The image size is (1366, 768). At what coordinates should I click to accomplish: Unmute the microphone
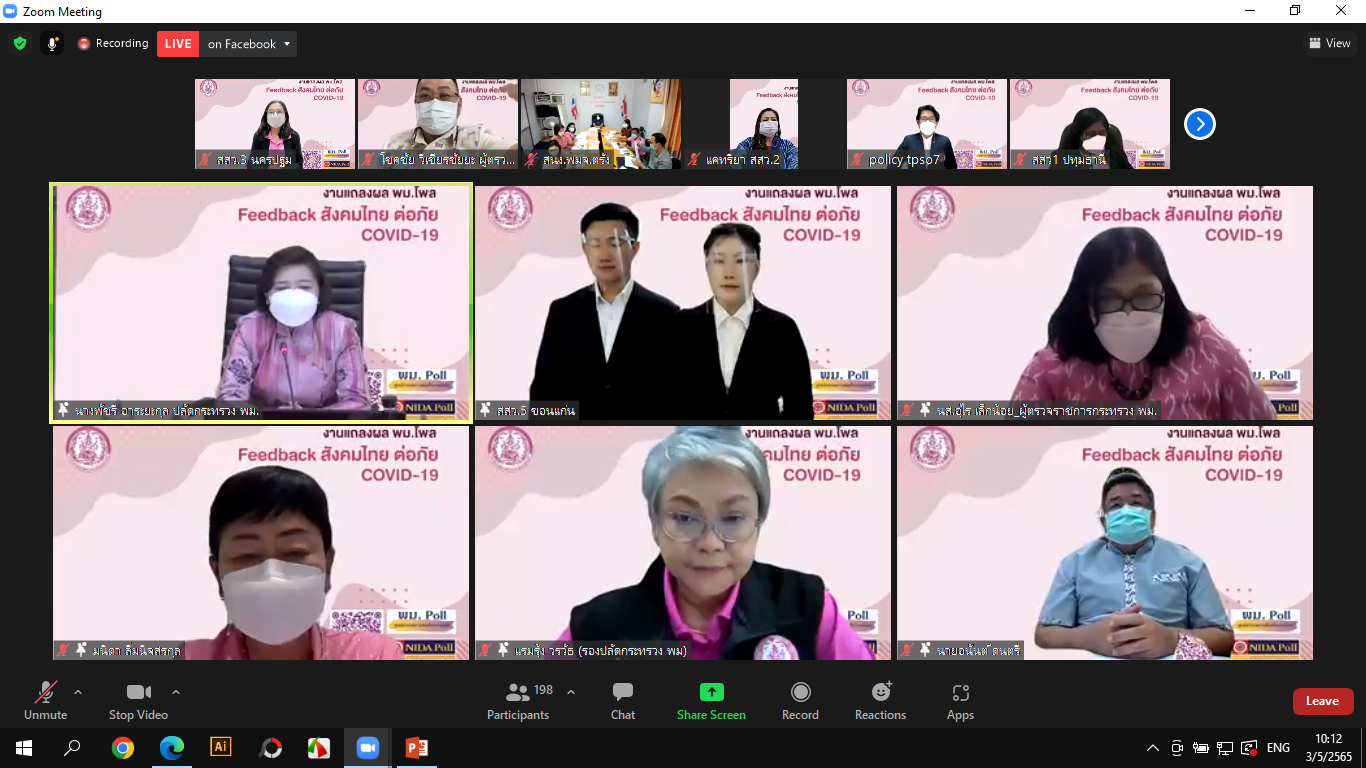[45, 700]
